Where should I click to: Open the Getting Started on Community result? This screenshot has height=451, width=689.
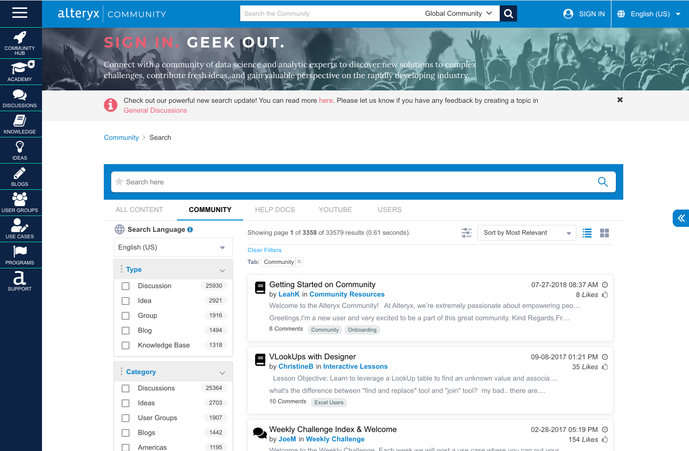pos(323,284)
